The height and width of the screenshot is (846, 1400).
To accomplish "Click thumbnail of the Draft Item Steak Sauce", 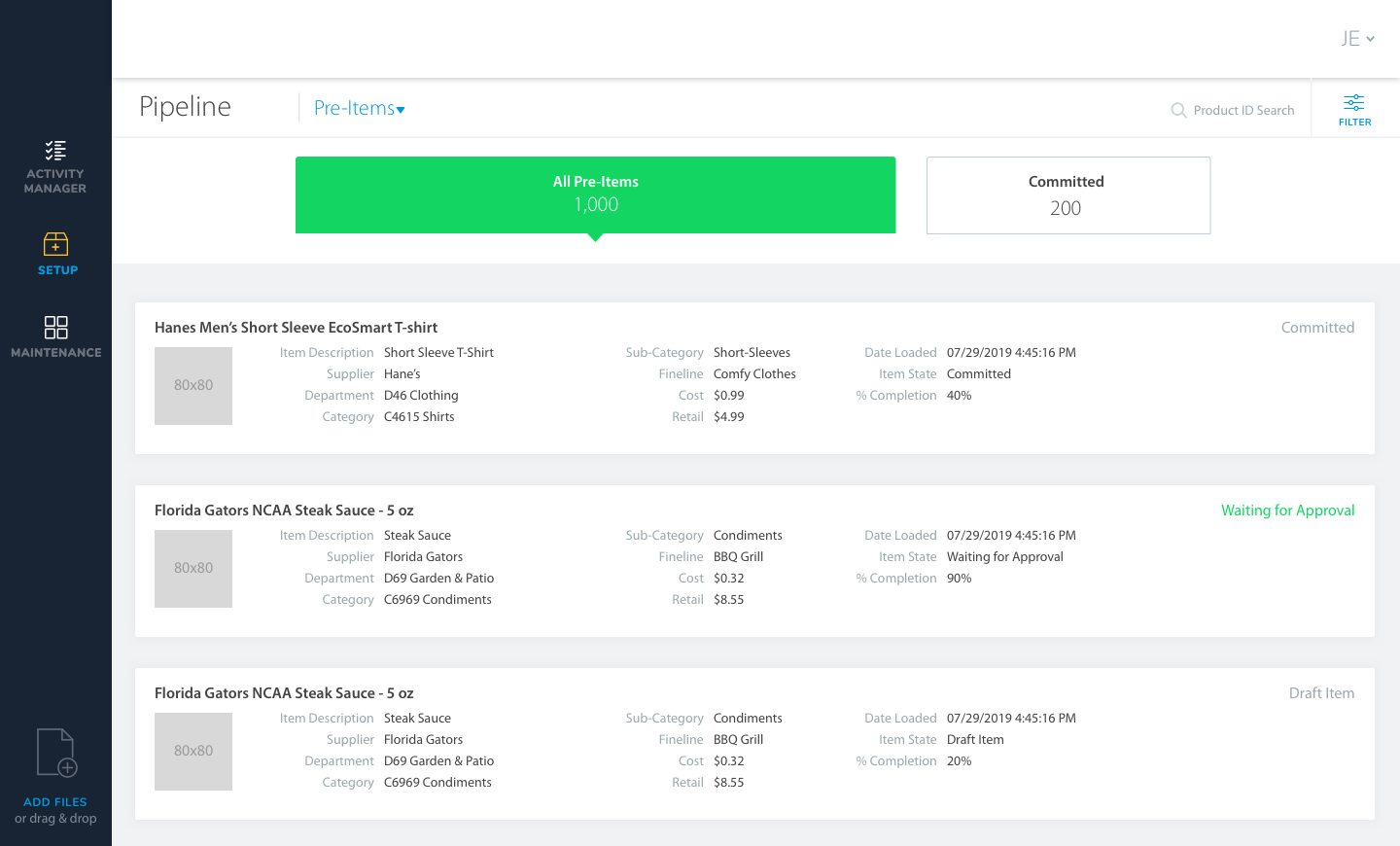I will (193, 752).
